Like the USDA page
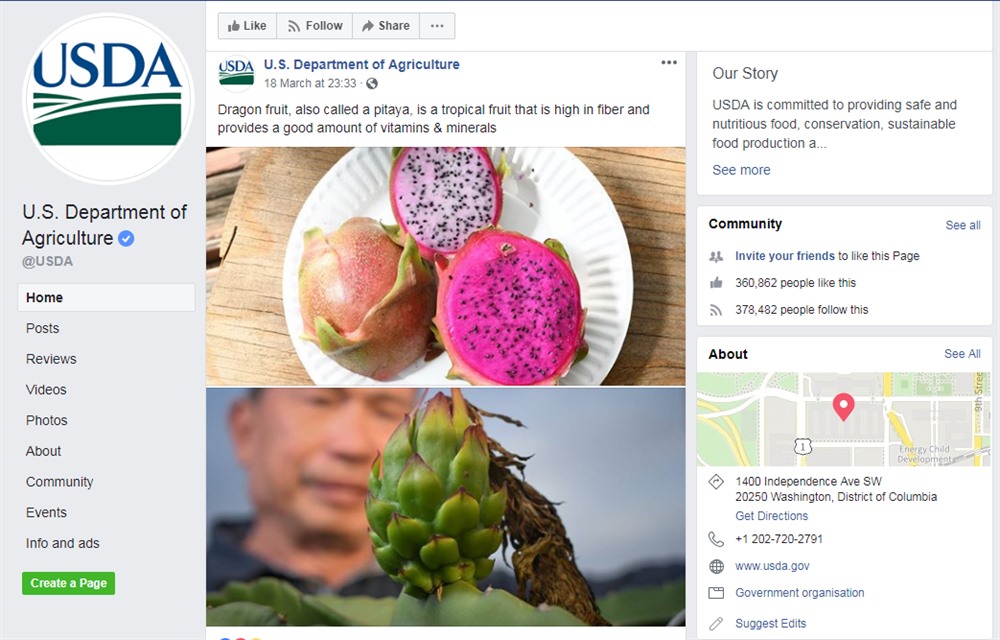This screenshot has height=640, width=1000. click(244, 26)
